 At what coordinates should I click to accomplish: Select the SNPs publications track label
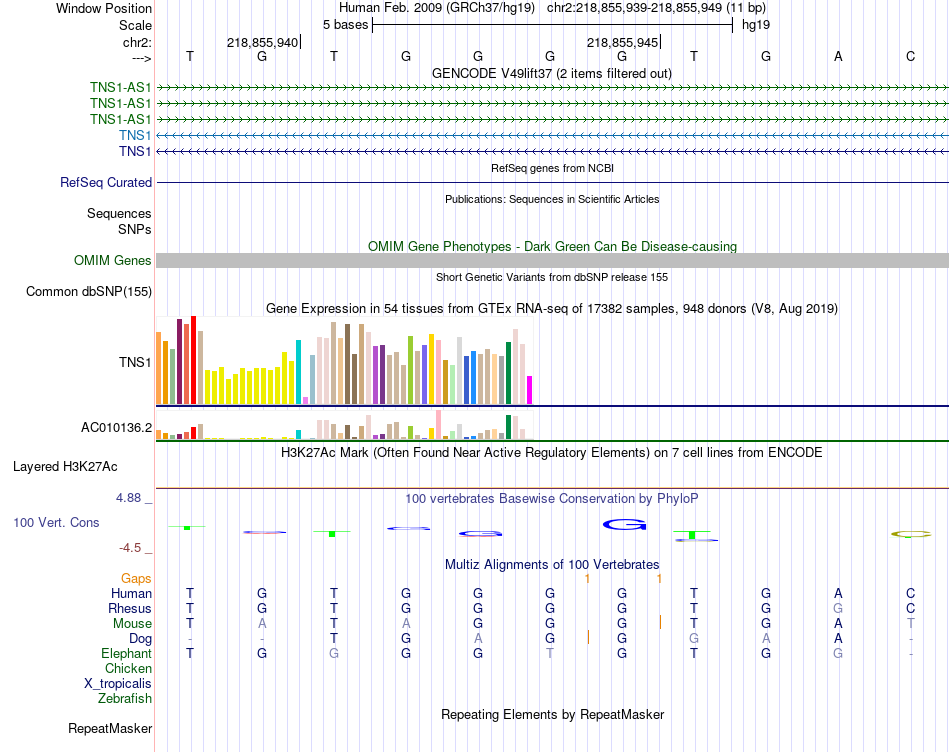point(135,229)
